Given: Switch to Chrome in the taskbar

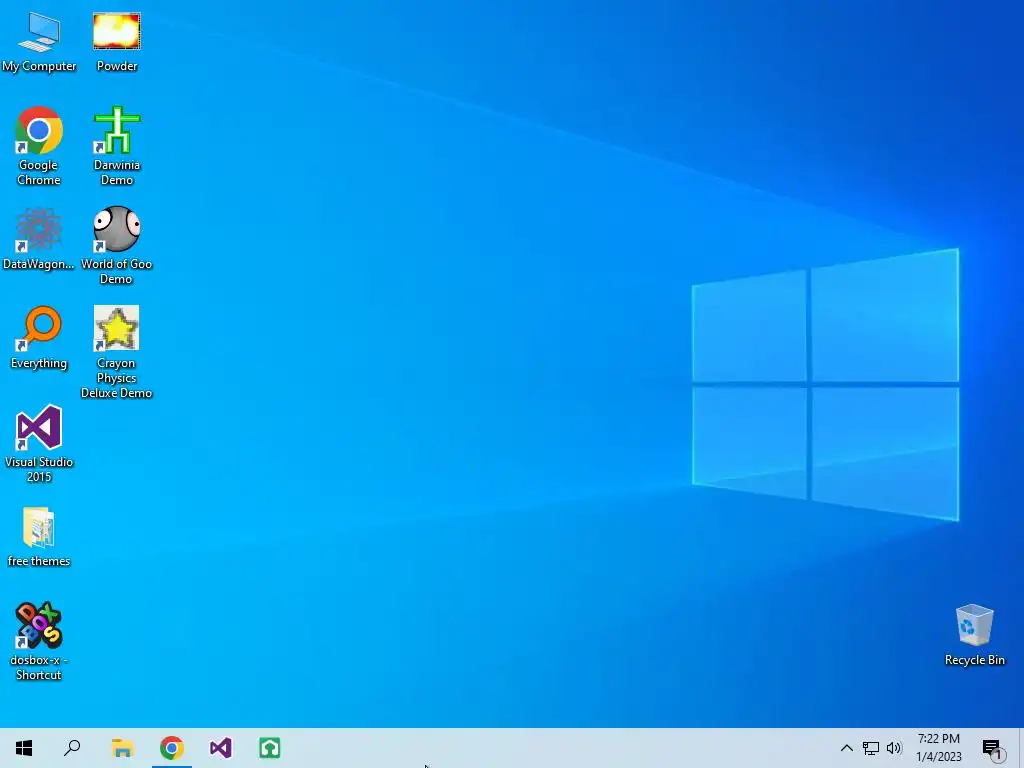Looking at the screenshot, I should coord(172,748).
